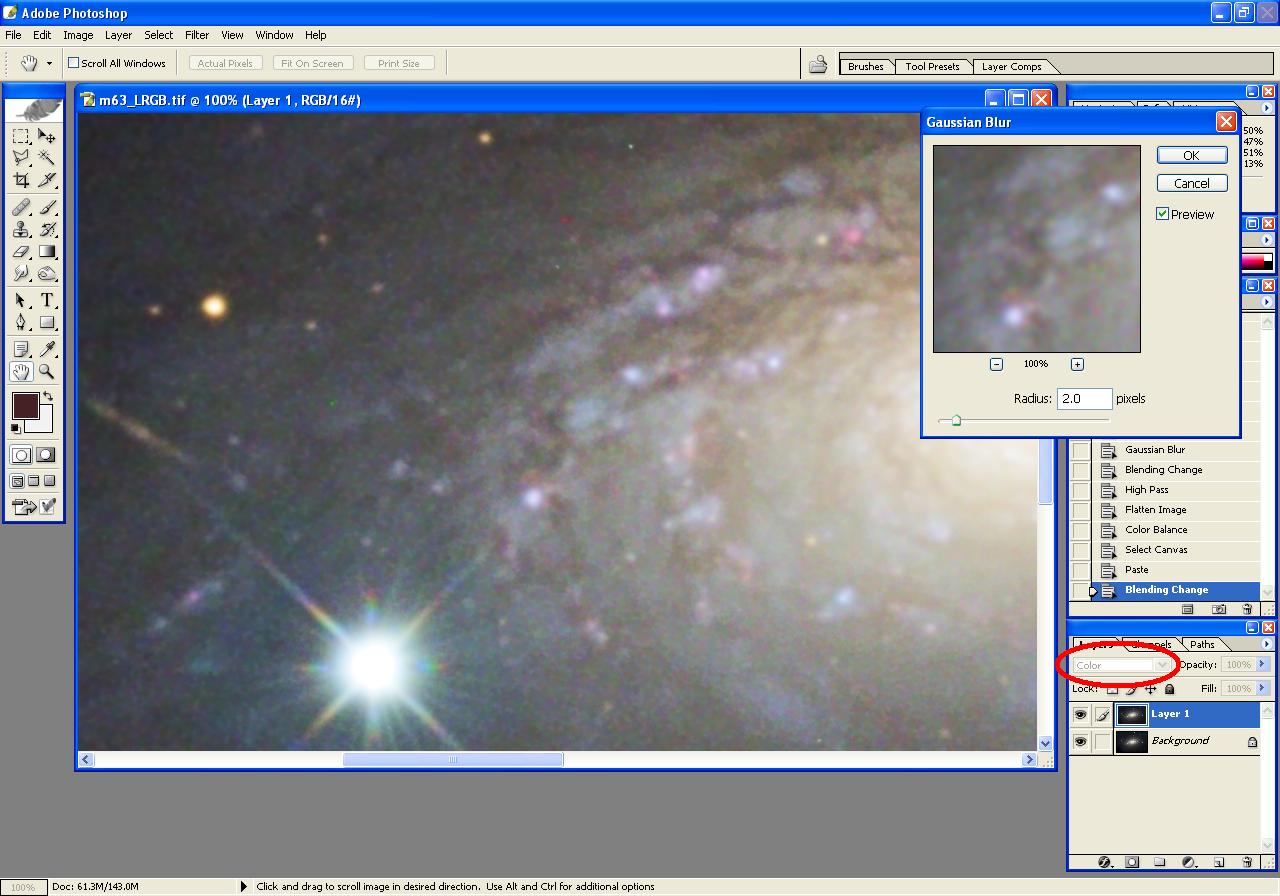The width and height of the screenshot is (1280, 896).
Task: Choose the Eyedropper tool
Action: click(x=46, y=349)
